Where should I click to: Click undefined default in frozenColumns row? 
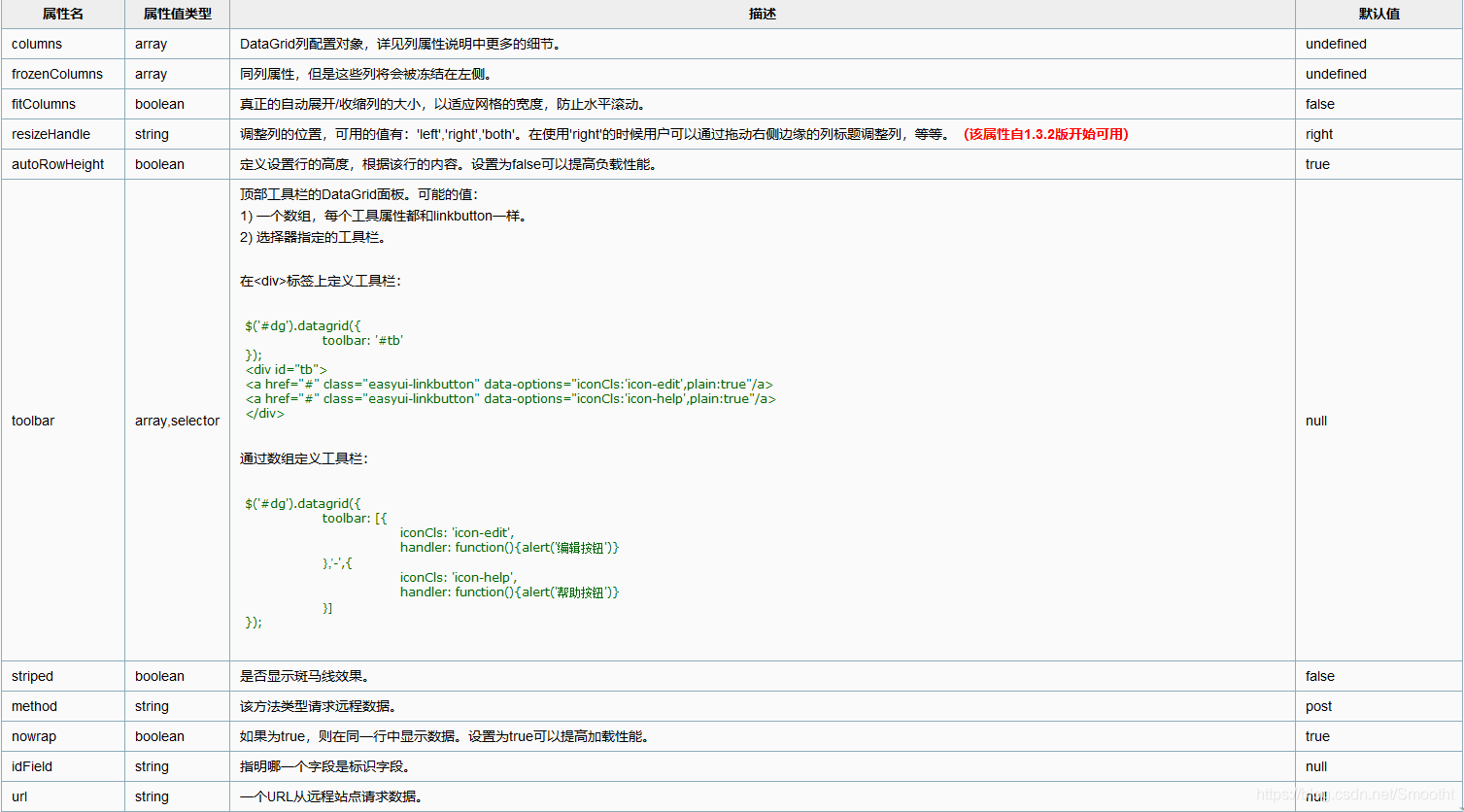pyautogui.click(x=1336, y=74)
